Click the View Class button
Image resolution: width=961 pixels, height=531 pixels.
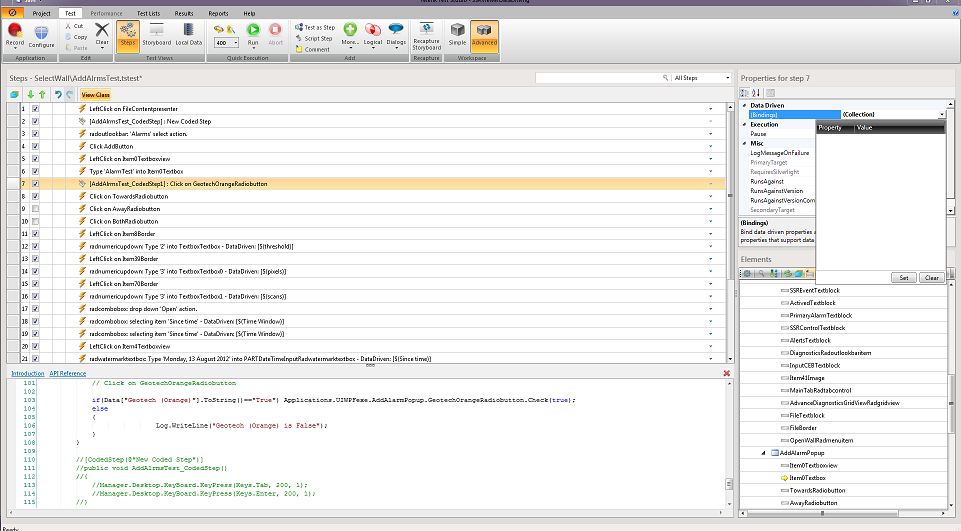pyautogui.click(x=96, y=94)
